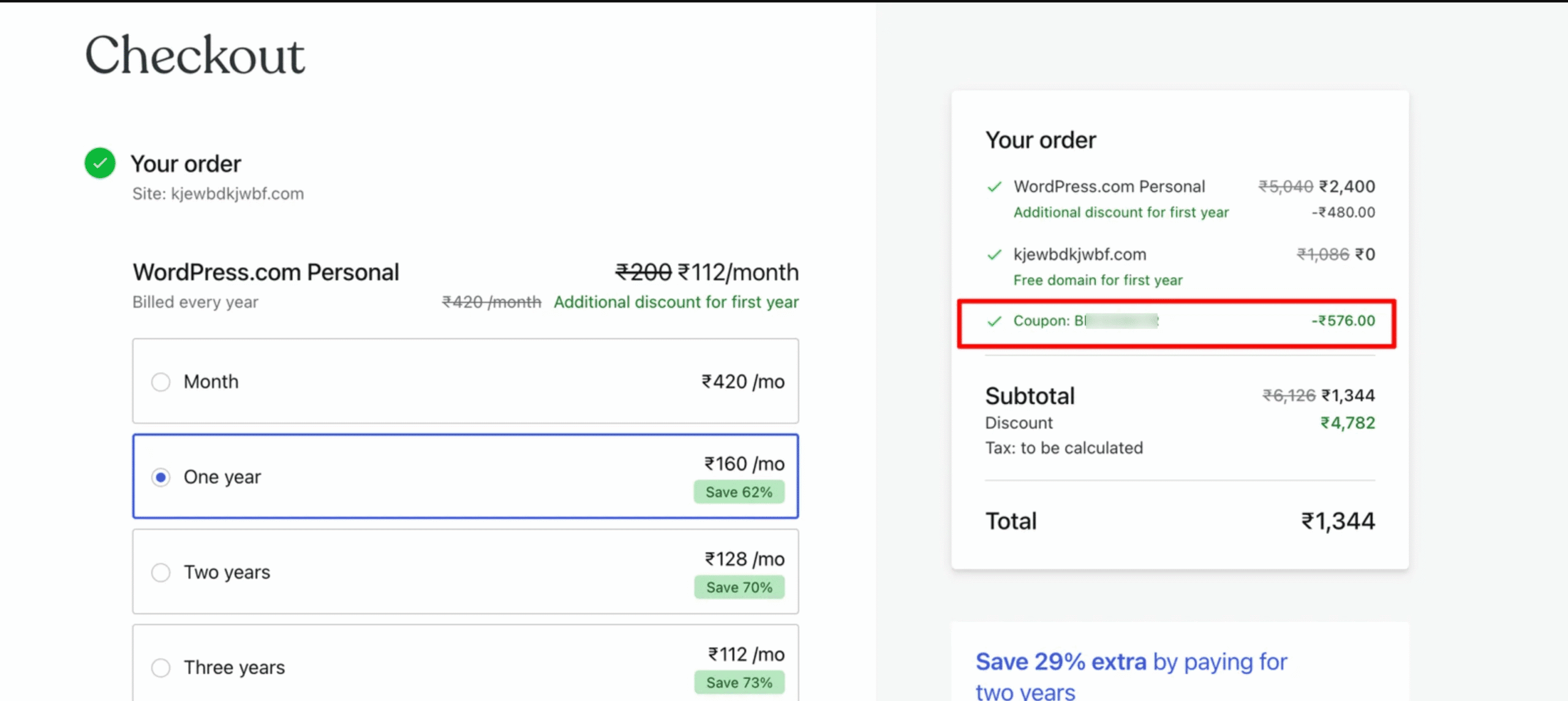This screenshot has height=701, width=1568.
Task: Select the Month billing radio button
Action: 160,381
